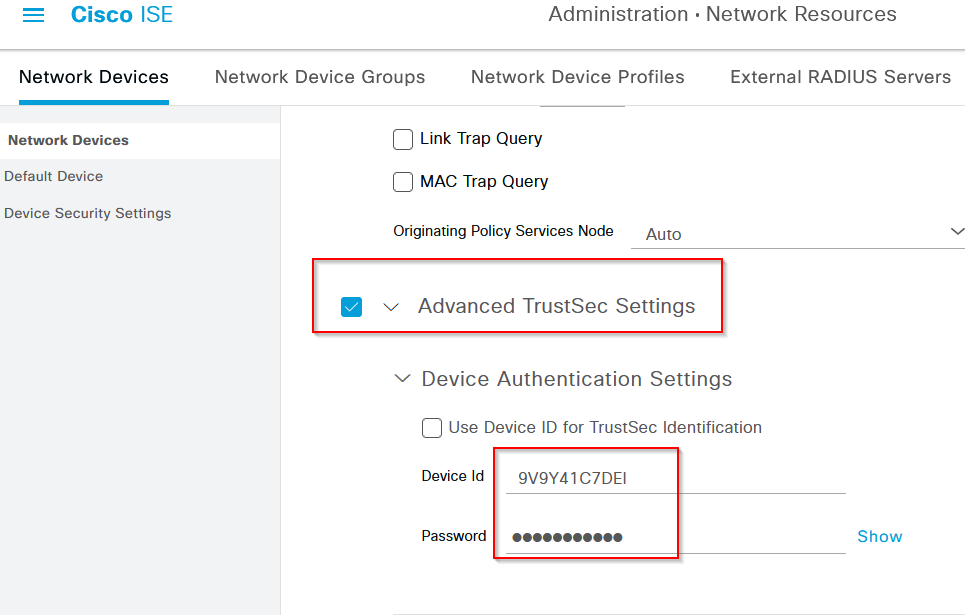Collapse the Advanced TrustSec Settings chevron
The height and width of the screenshot is (615, 965).
(391, 307)
